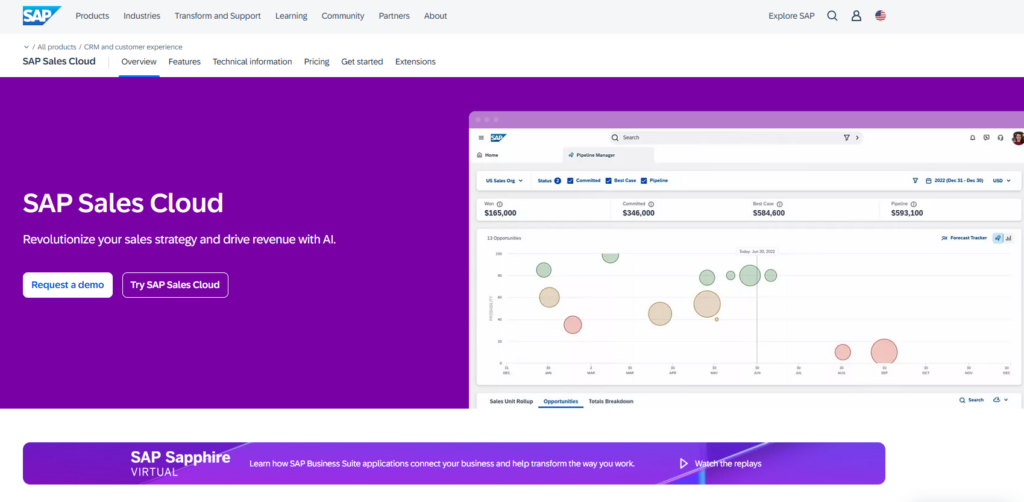Open the Transform and Support menu
Screen dimensions: 1024x502
tap(217, 16)
